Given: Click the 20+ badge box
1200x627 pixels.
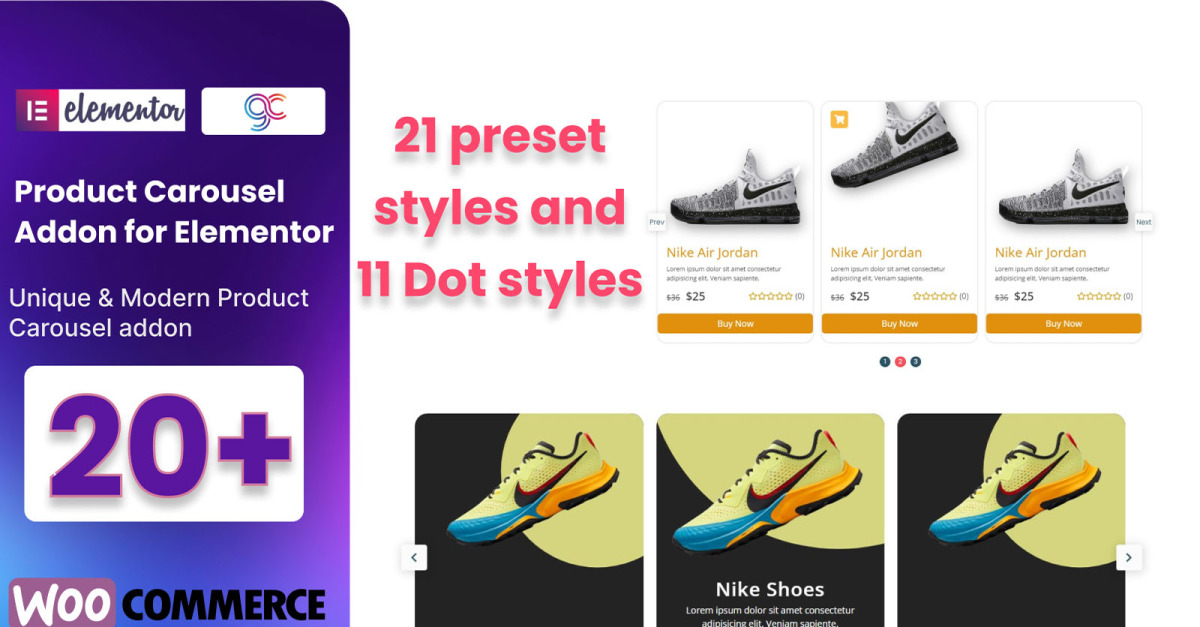Looking at the screenshot, I should click(164, 444).
